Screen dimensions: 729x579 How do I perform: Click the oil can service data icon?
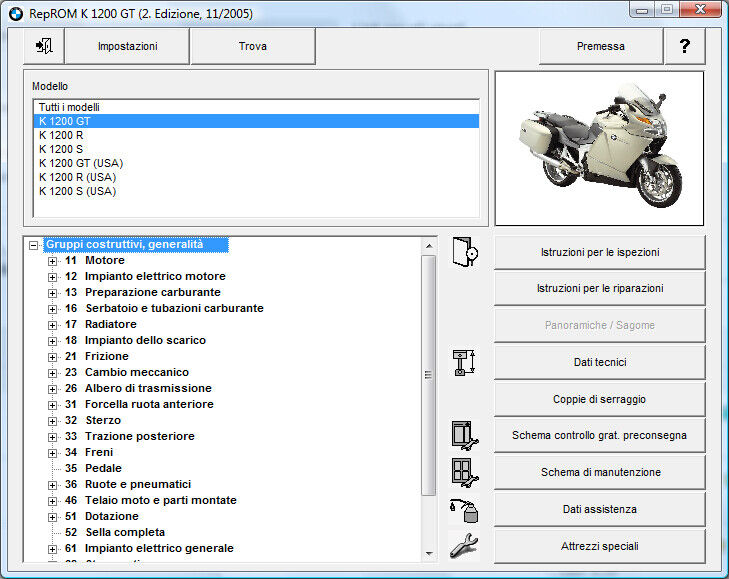click(x=465, y=509)
